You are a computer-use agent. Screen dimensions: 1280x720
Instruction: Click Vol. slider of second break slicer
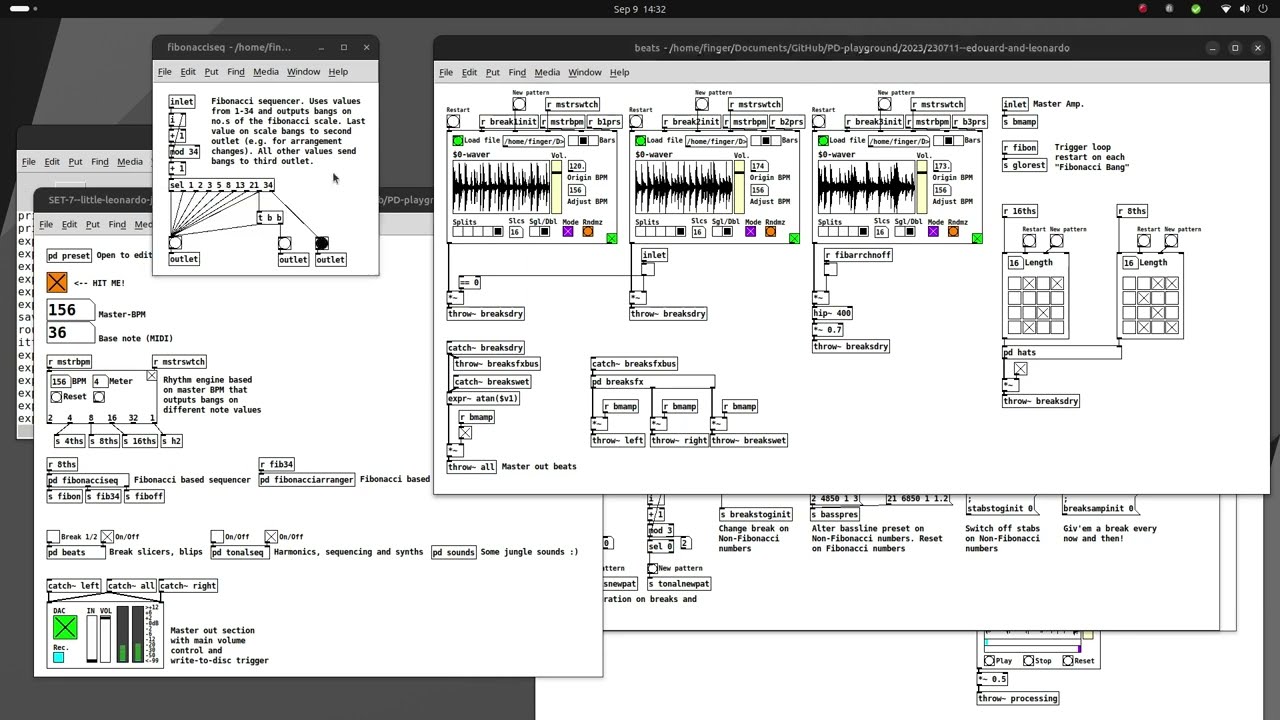[740, 189]
